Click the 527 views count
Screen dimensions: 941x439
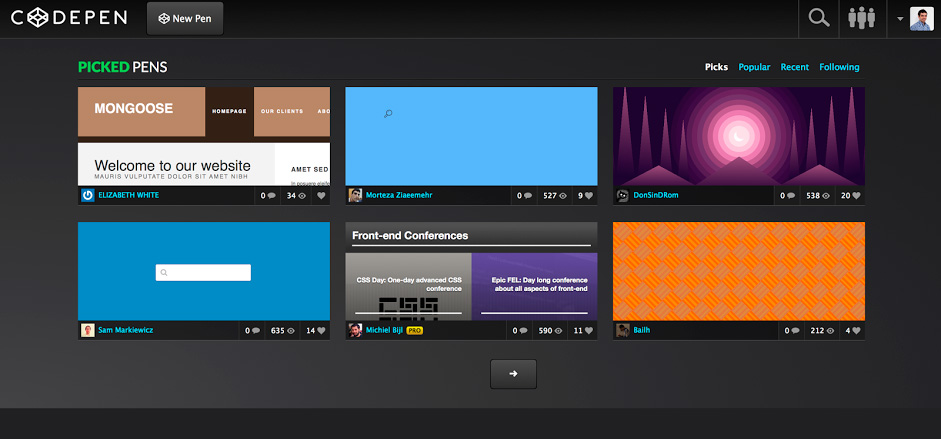pos(554,196)
